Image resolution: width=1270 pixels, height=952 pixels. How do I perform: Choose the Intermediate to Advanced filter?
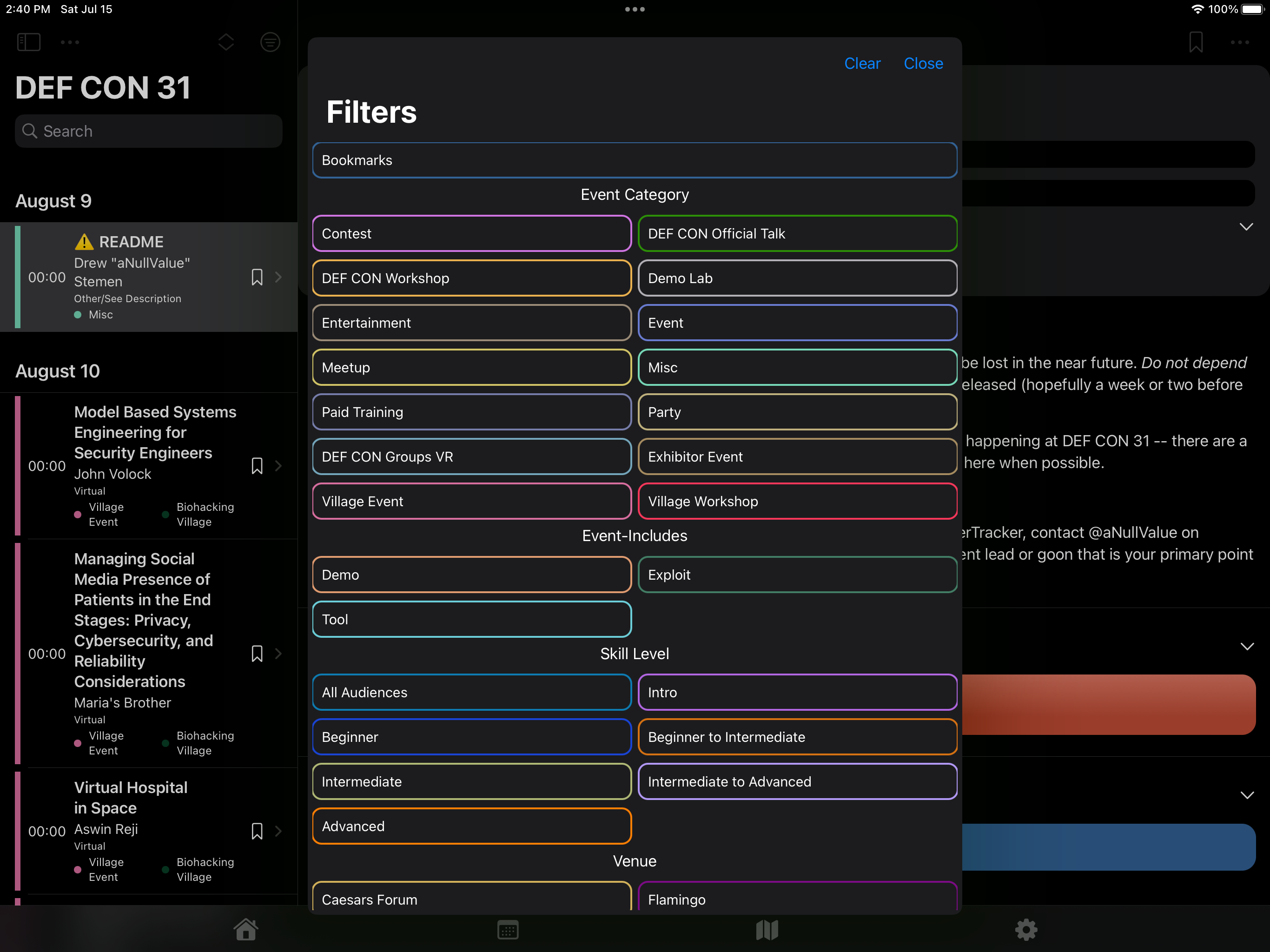tap(798, 781)
